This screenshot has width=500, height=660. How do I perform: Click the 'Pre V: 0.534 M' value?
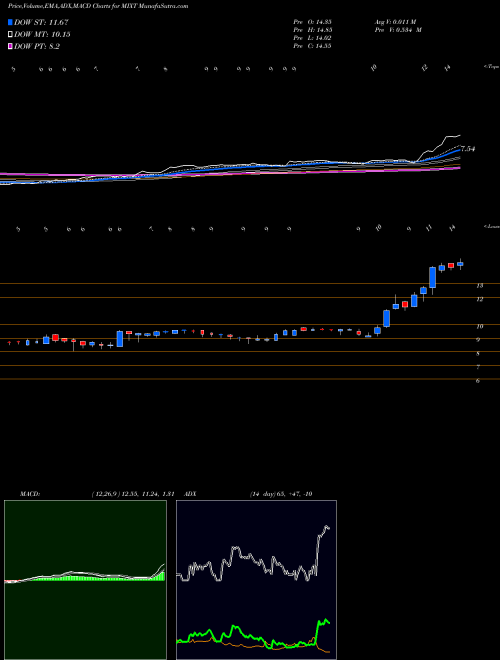pyautogui.click(x=398, y=30)
